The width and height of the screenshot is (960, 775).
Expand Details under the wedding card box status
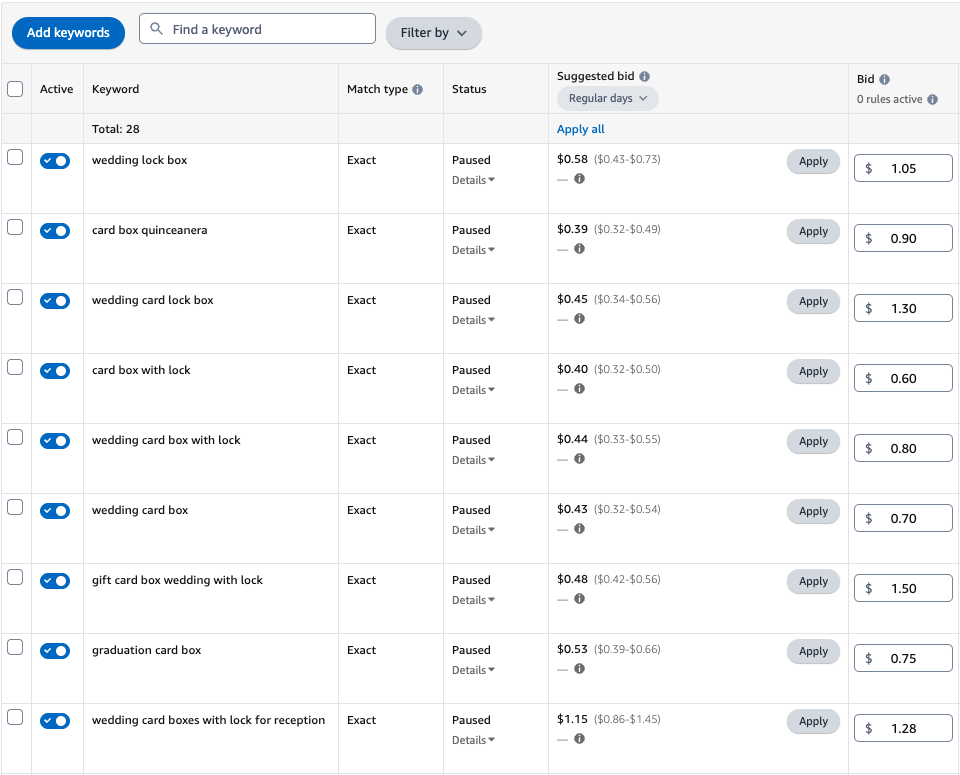pyautogui.click(x=473, y=530)
